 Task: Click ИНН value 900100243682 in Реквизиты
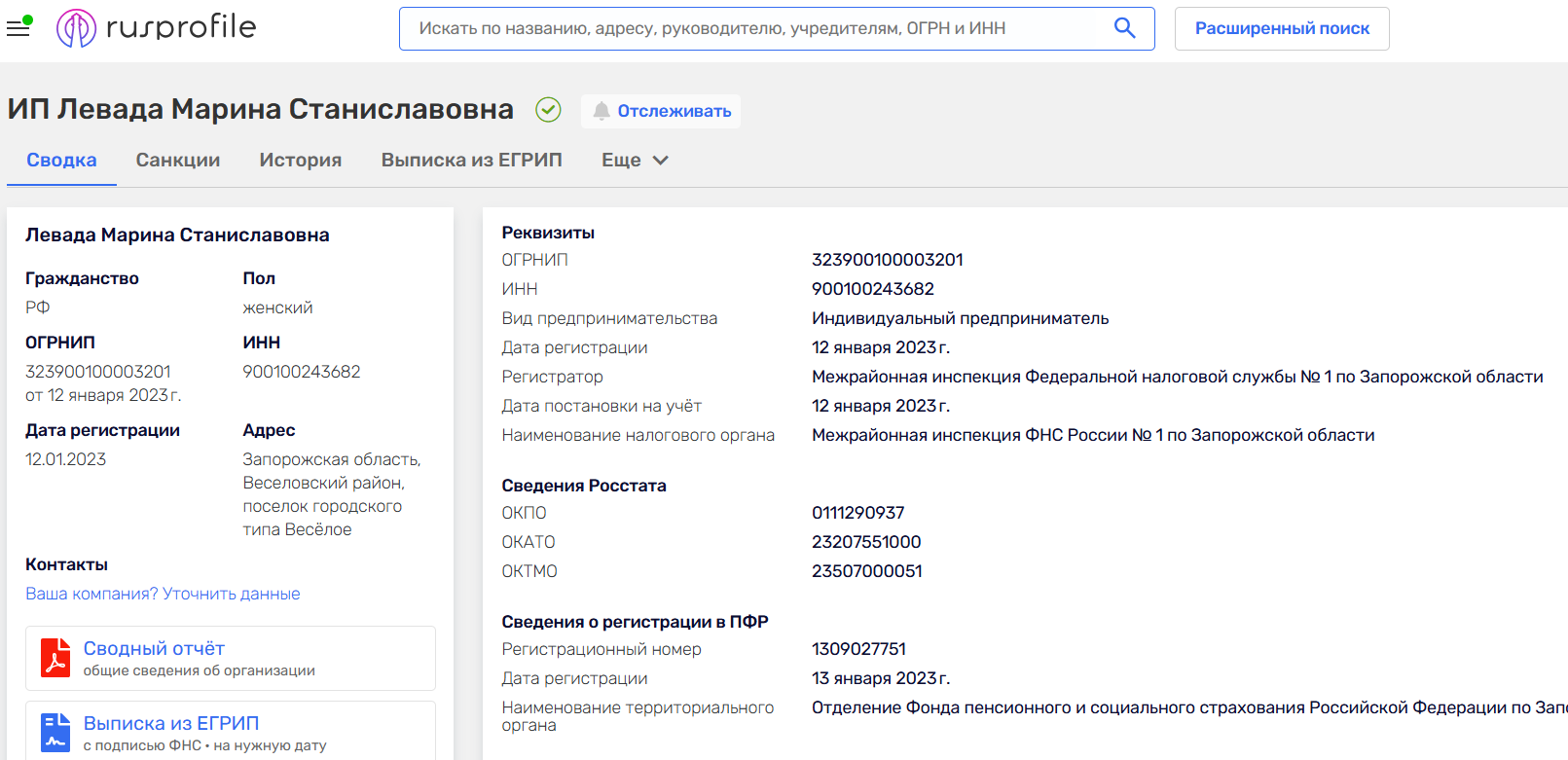(x=873, y=289)
